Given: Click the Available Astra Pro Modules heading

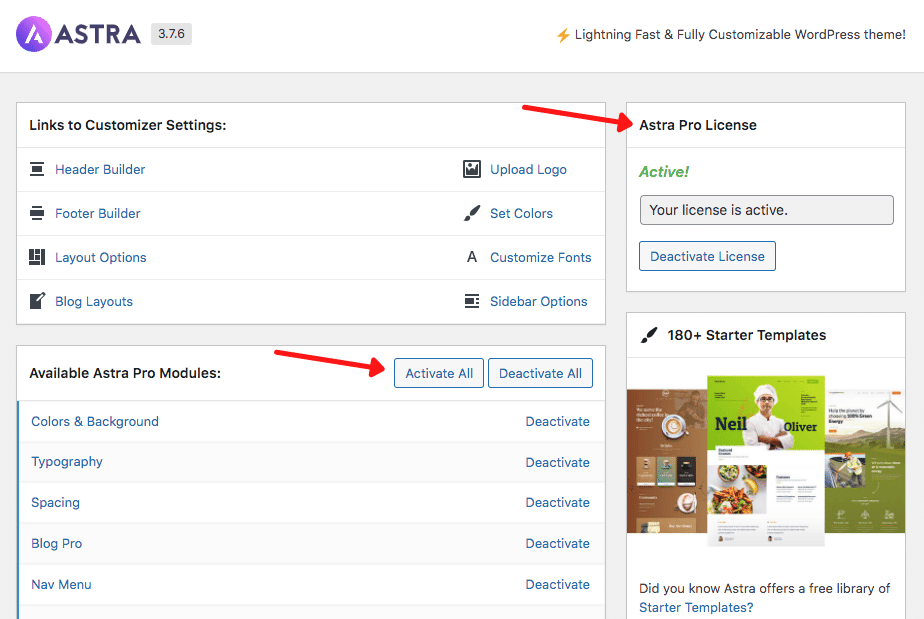Looking at the screenshot, I should pos(125,373).
